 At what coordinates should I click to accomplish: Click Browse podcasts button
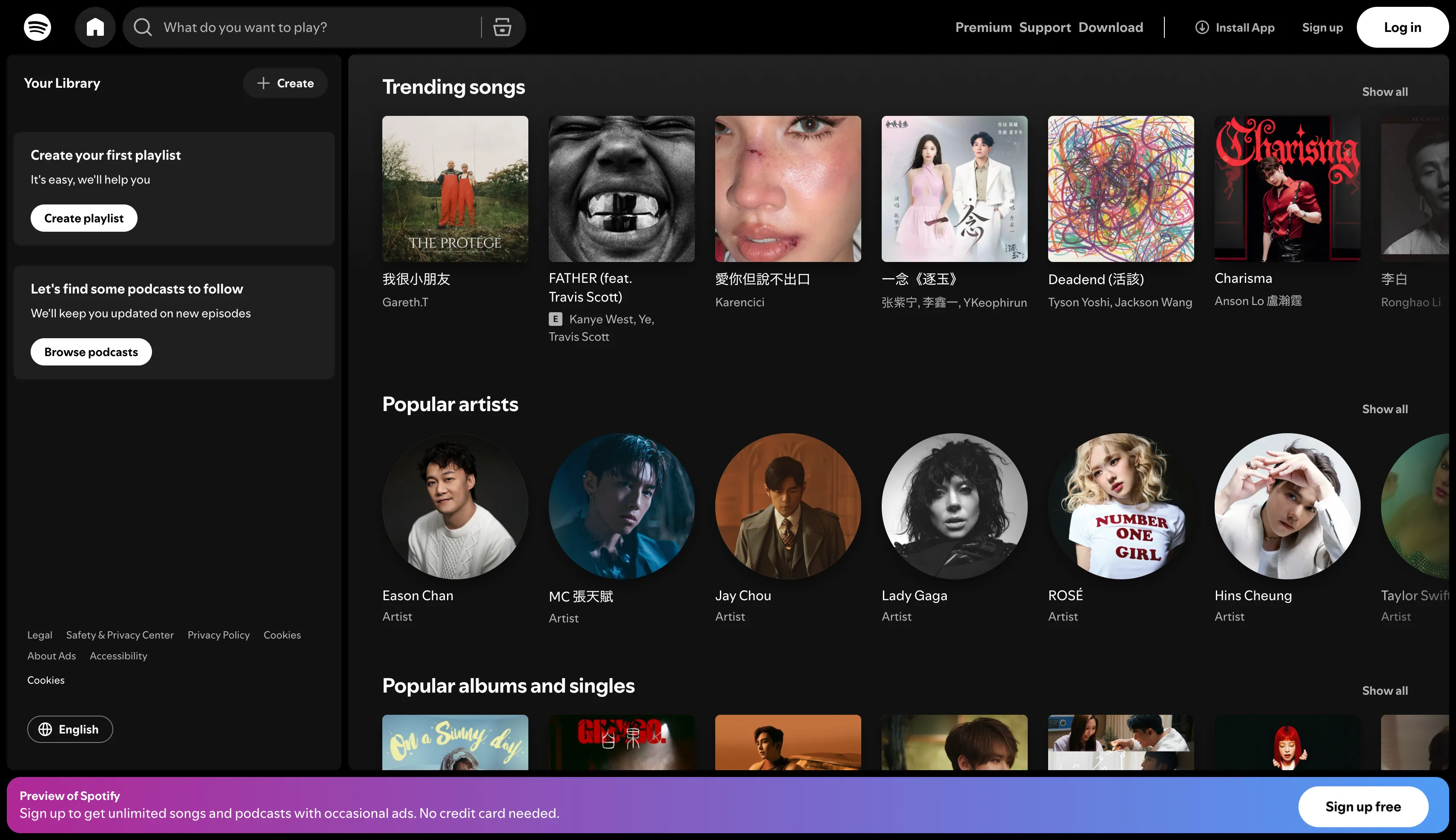(91, 352)
